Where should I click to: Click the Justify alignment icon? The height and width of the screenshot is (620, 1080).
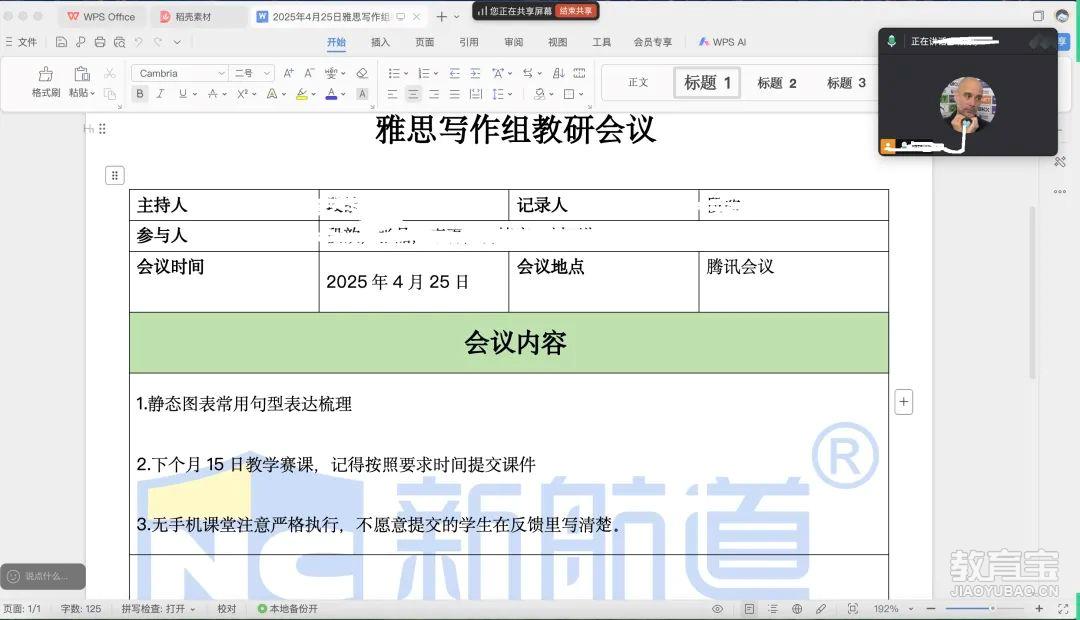[x=455, y=94]
